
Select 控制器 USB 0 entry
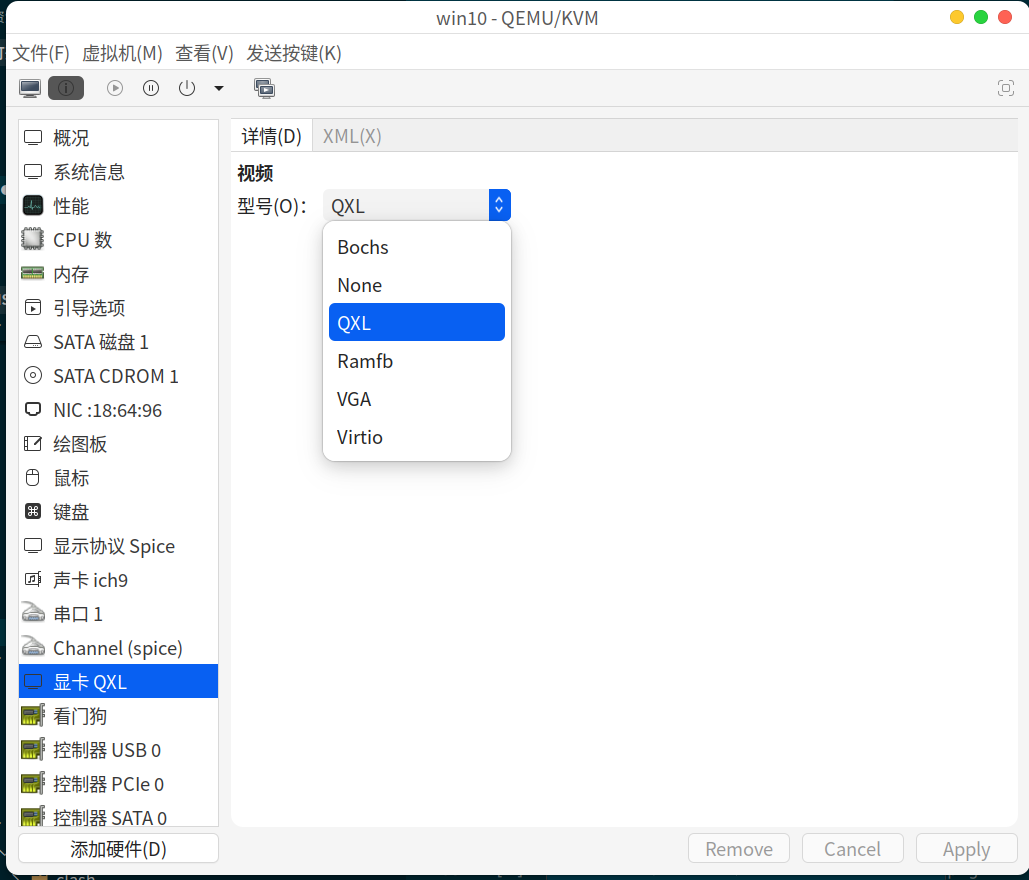118,750
